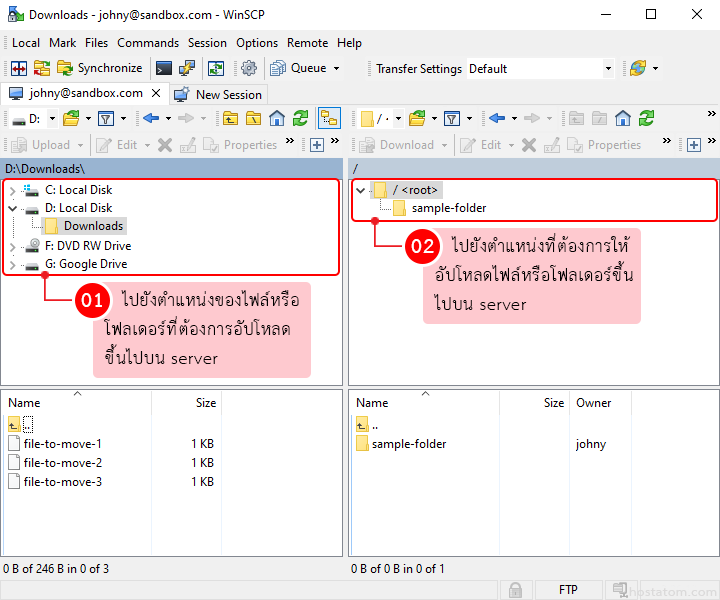This screenshot has height=600, width=720.
Task: Open session in PuTTY icon
Action: 187,69
